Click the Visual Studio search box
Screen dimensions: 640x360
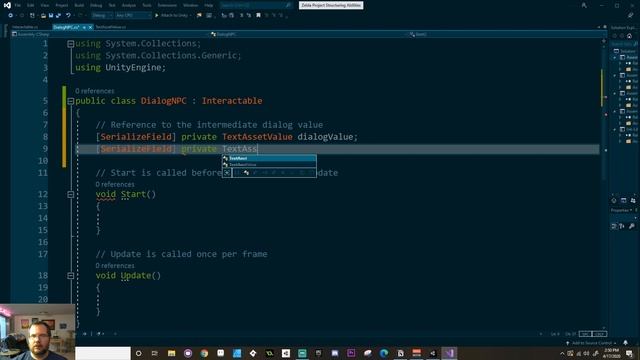tap(256, 5)
